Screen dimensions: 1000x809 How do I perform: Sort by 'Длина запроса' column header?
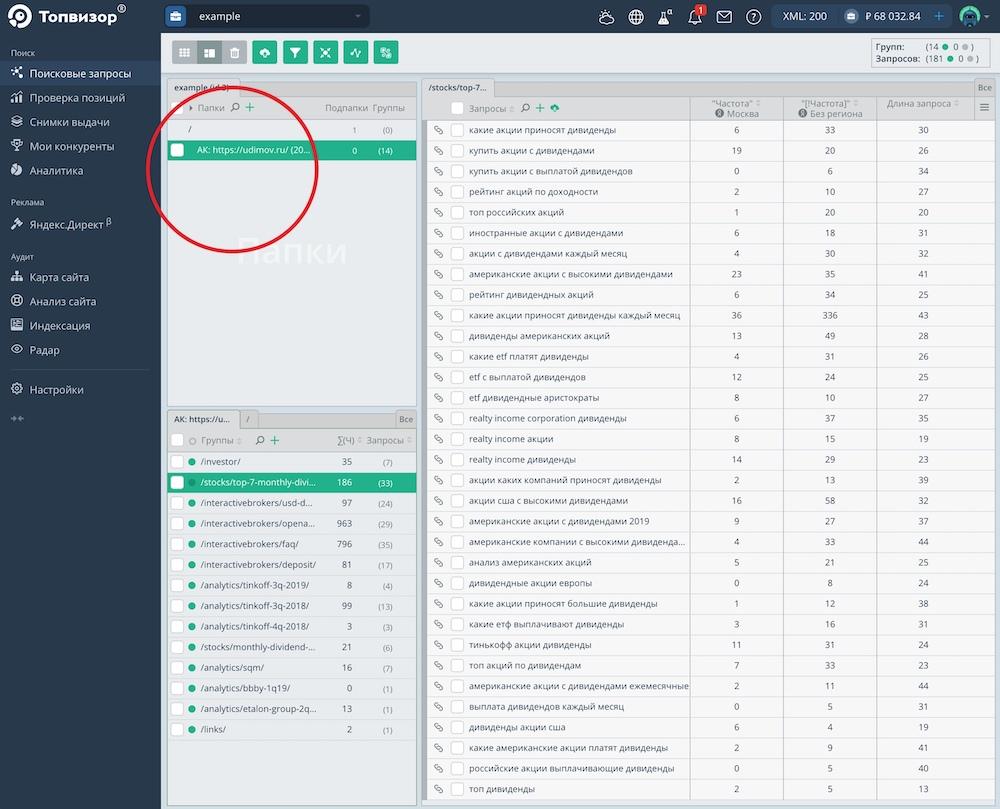point(917,104)
